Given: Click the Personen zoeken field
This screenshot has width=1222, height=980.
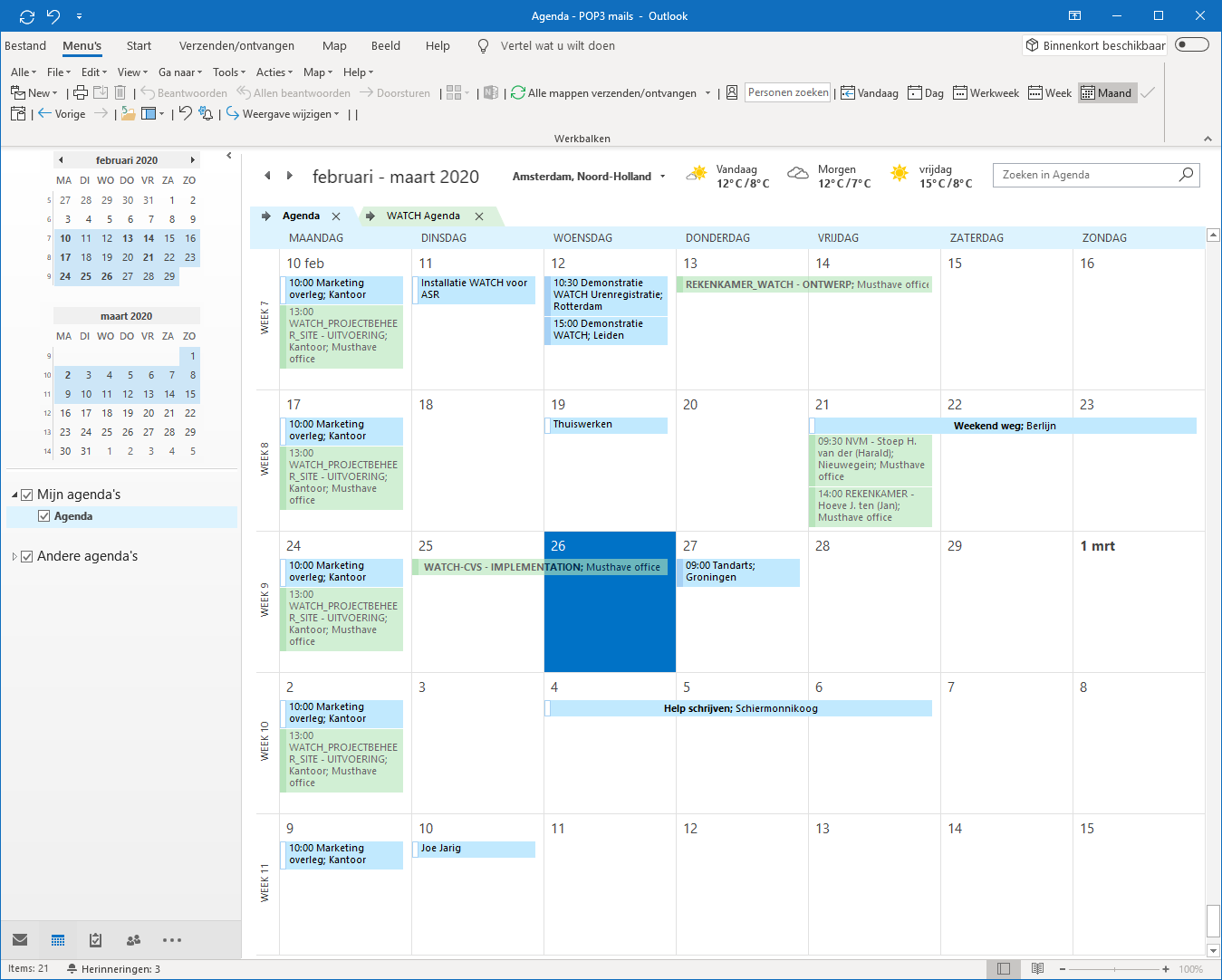Looking at the screenshot, I should pos(787,92).
